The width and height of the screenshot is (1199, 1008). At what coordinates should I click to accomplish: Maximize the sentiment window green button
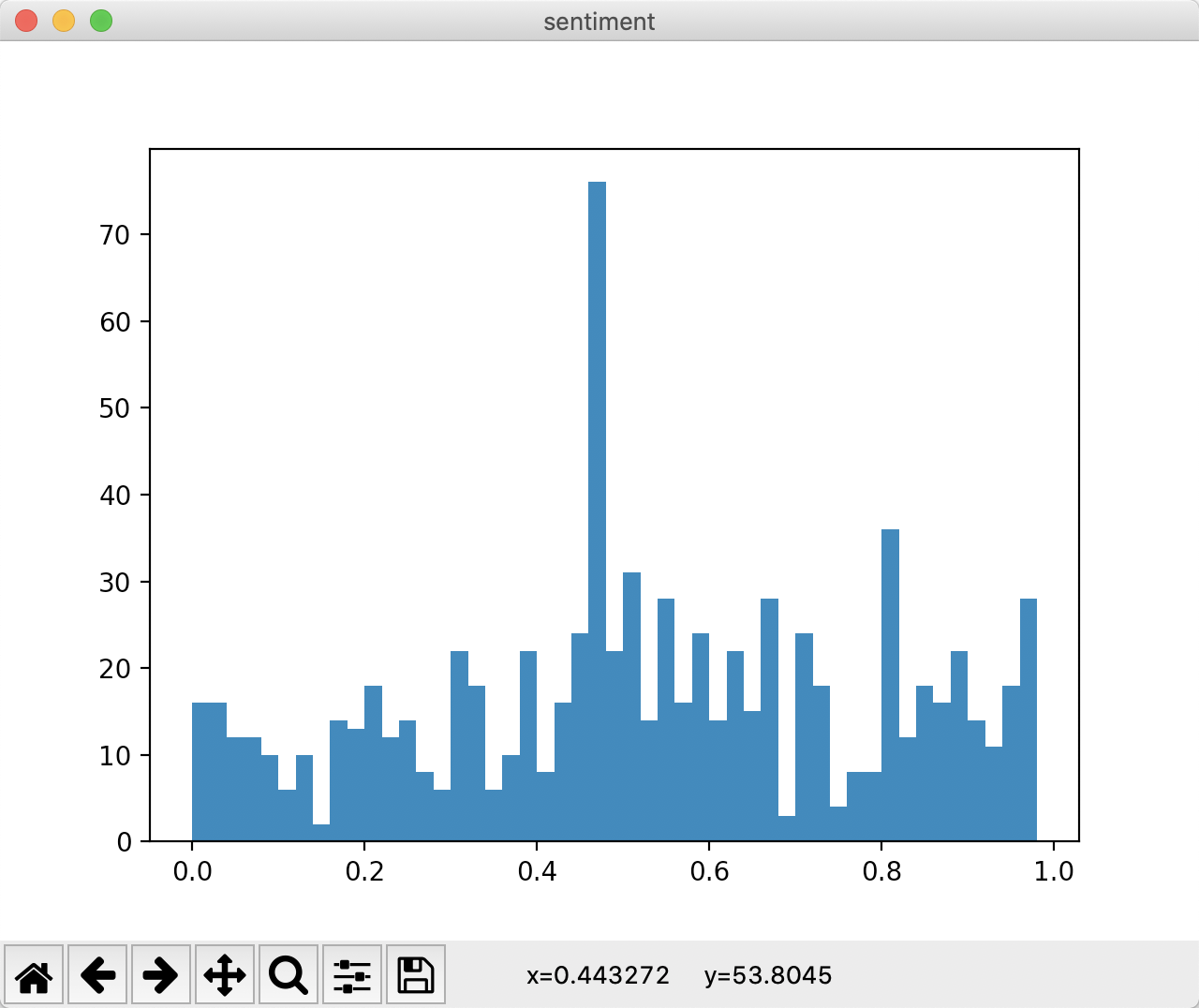pyautogui.click(x=101, y=21)
